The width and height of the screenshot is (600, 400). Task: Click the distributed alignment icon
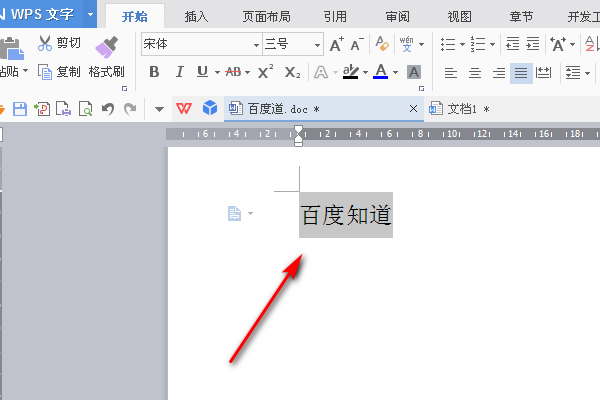pos(543,72)
